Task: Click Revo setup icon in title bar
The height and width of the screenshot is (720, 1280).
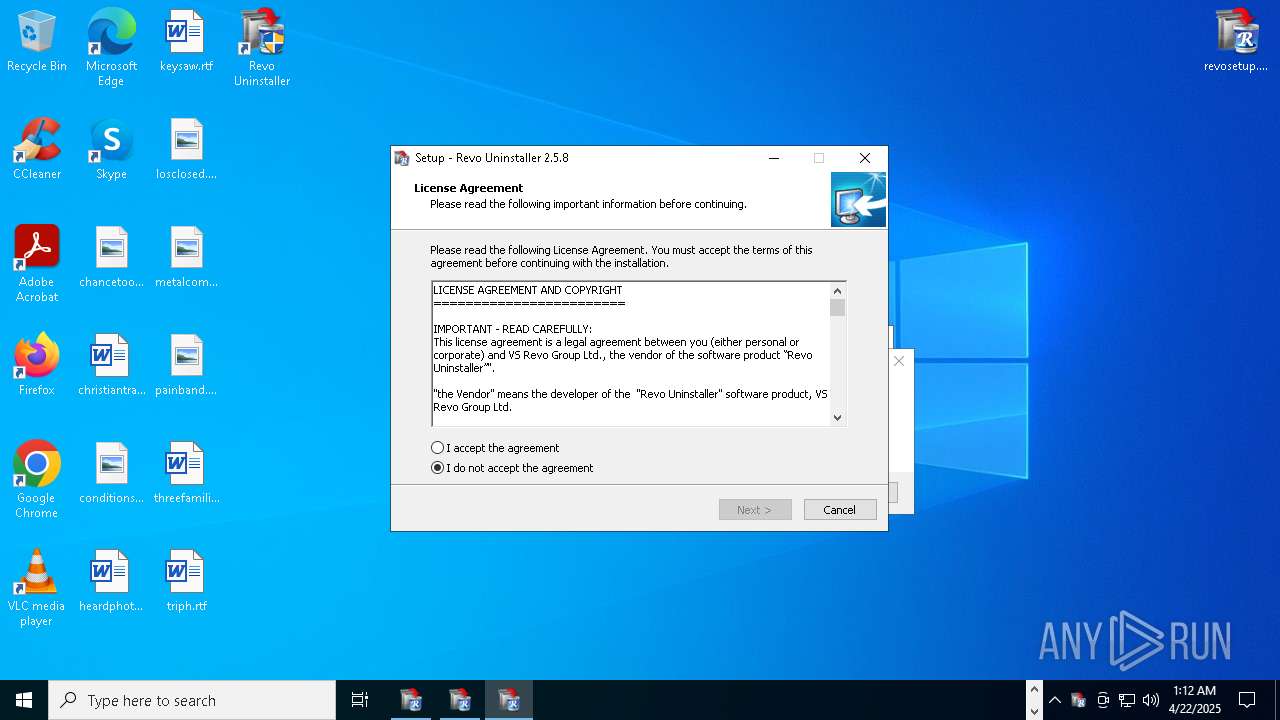Action: click(x=402, y=158)
